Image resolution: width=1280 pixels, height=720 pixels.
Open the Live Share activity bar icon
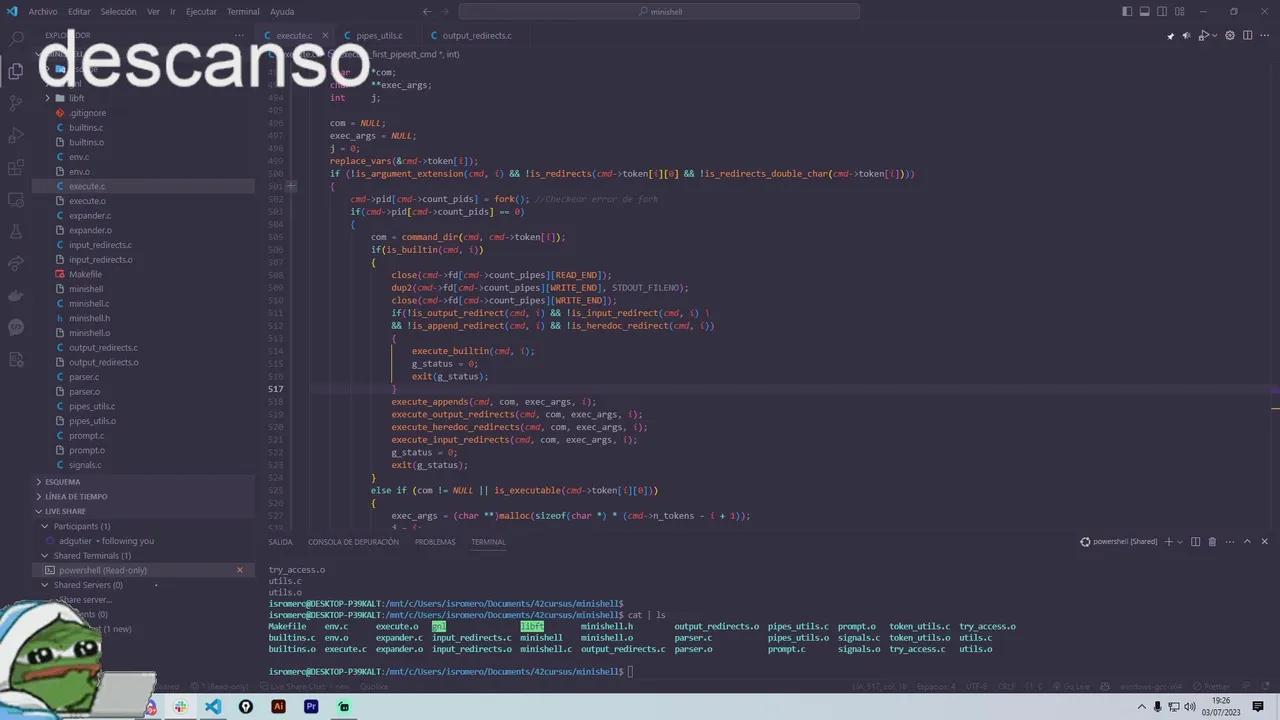pyautogui.click(x=16, y=263)
